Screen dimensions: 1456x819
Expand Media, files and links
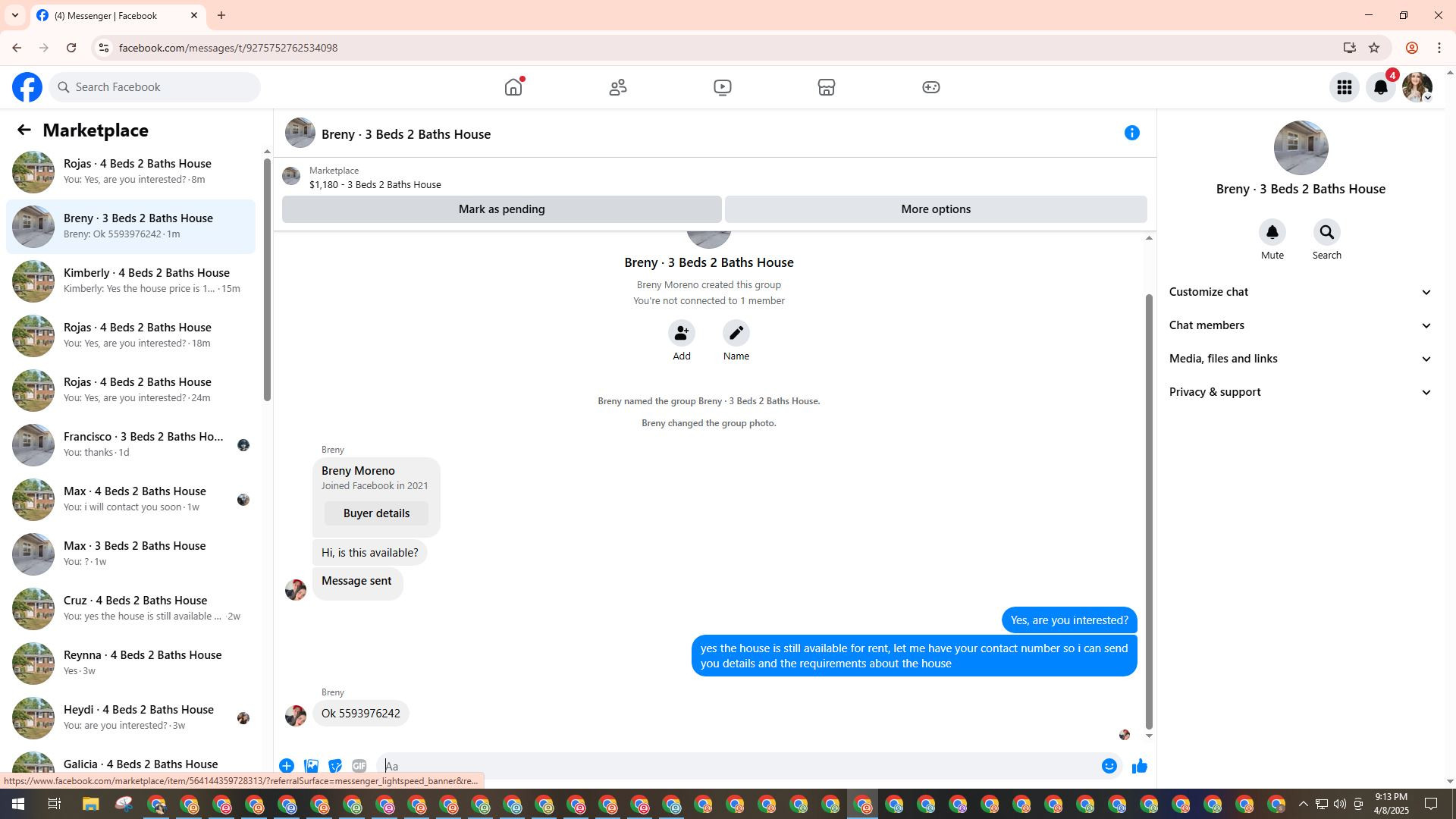(x=1300, y=359)
